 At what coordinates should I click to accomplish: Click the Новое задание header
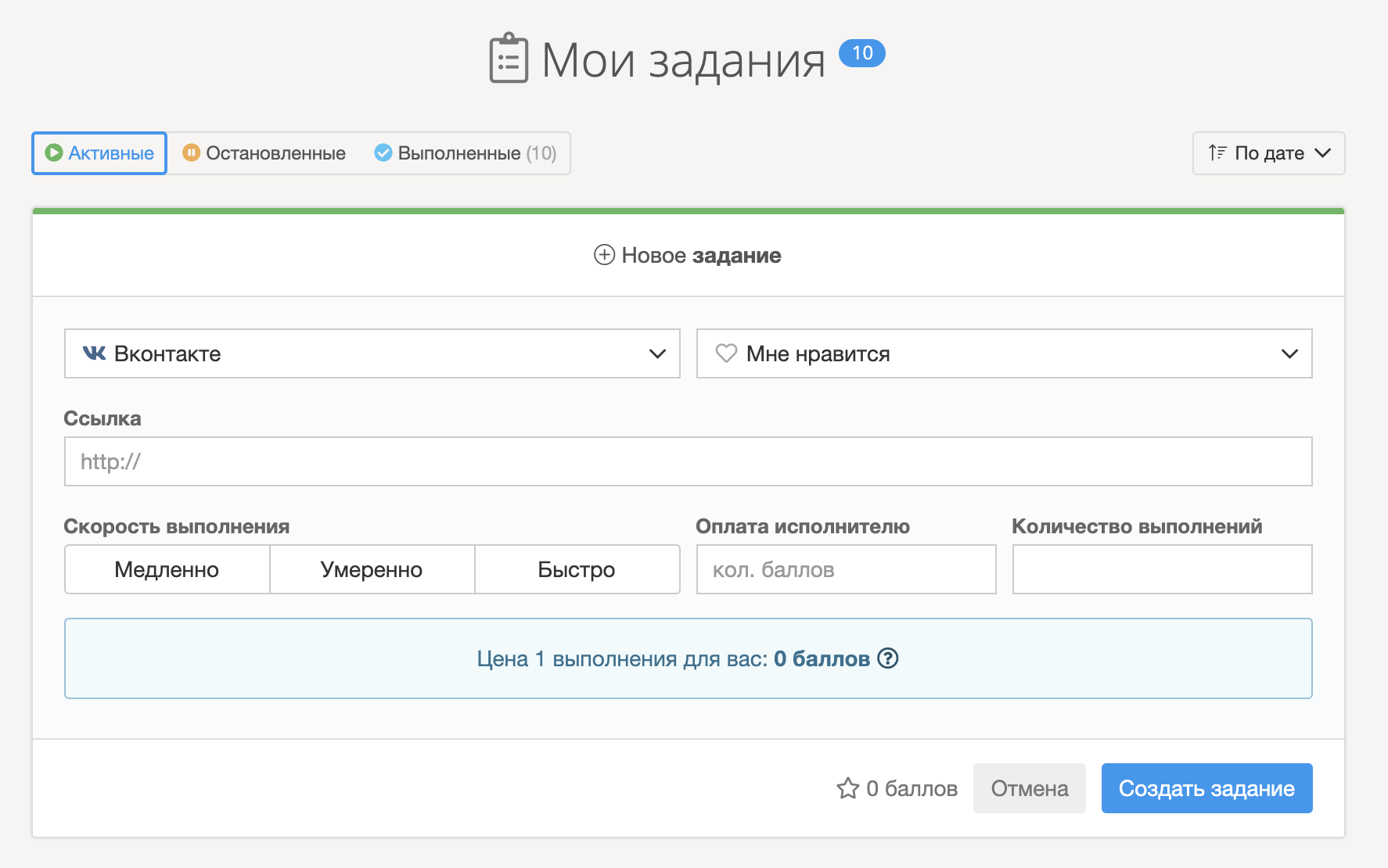(688, 255)
